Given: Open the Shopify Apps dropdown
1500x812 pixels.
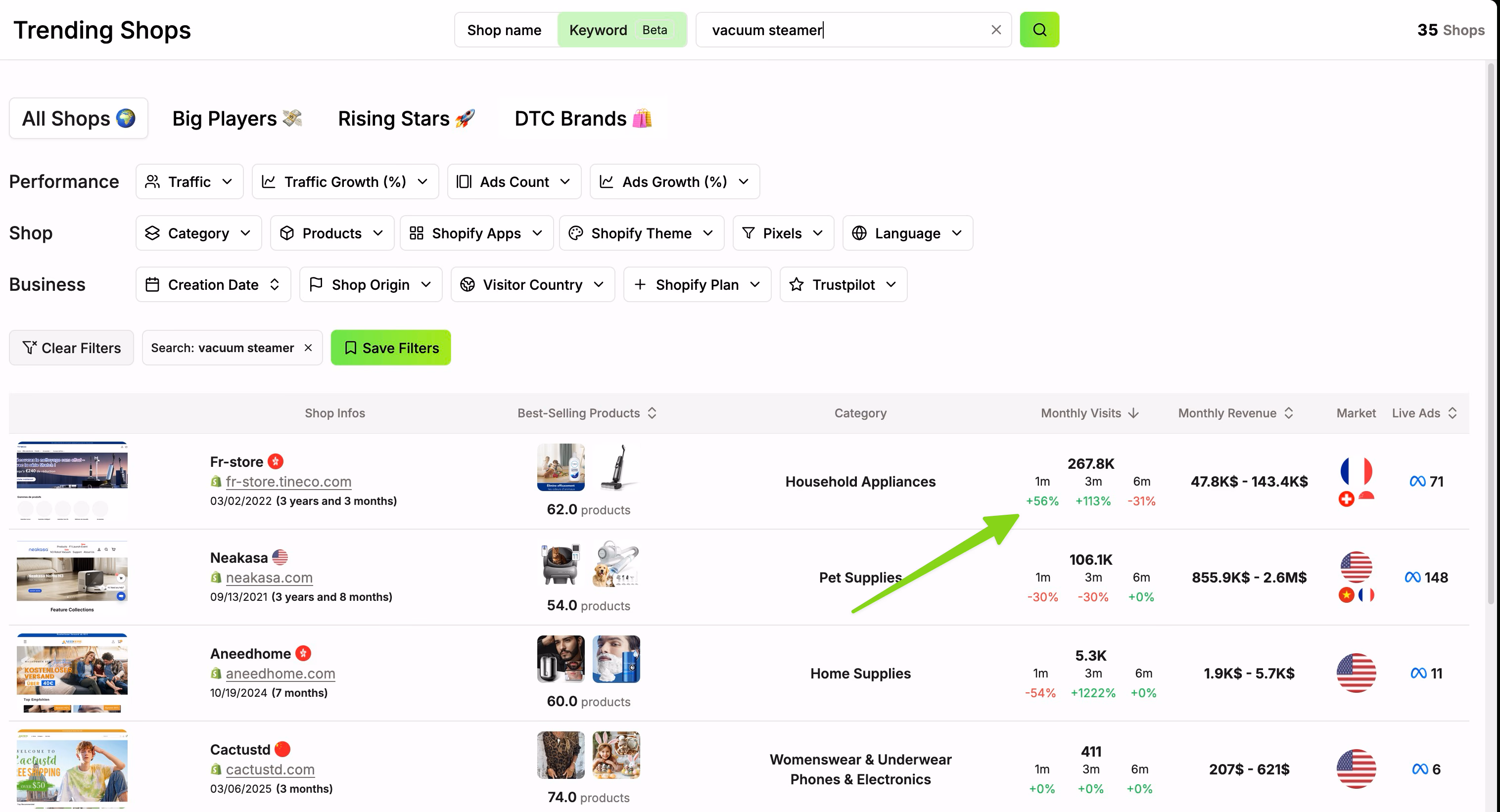Looking at the screenshot, I should point(476,233).
